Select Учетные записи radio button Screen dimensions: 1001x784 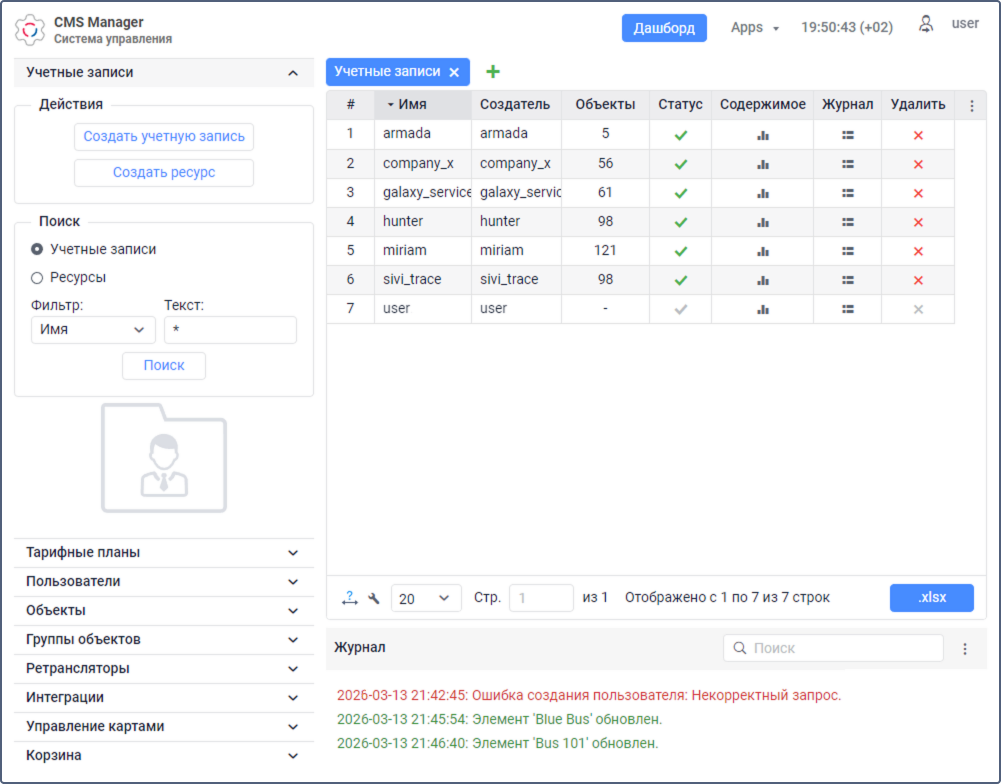[x=37, y=249]
